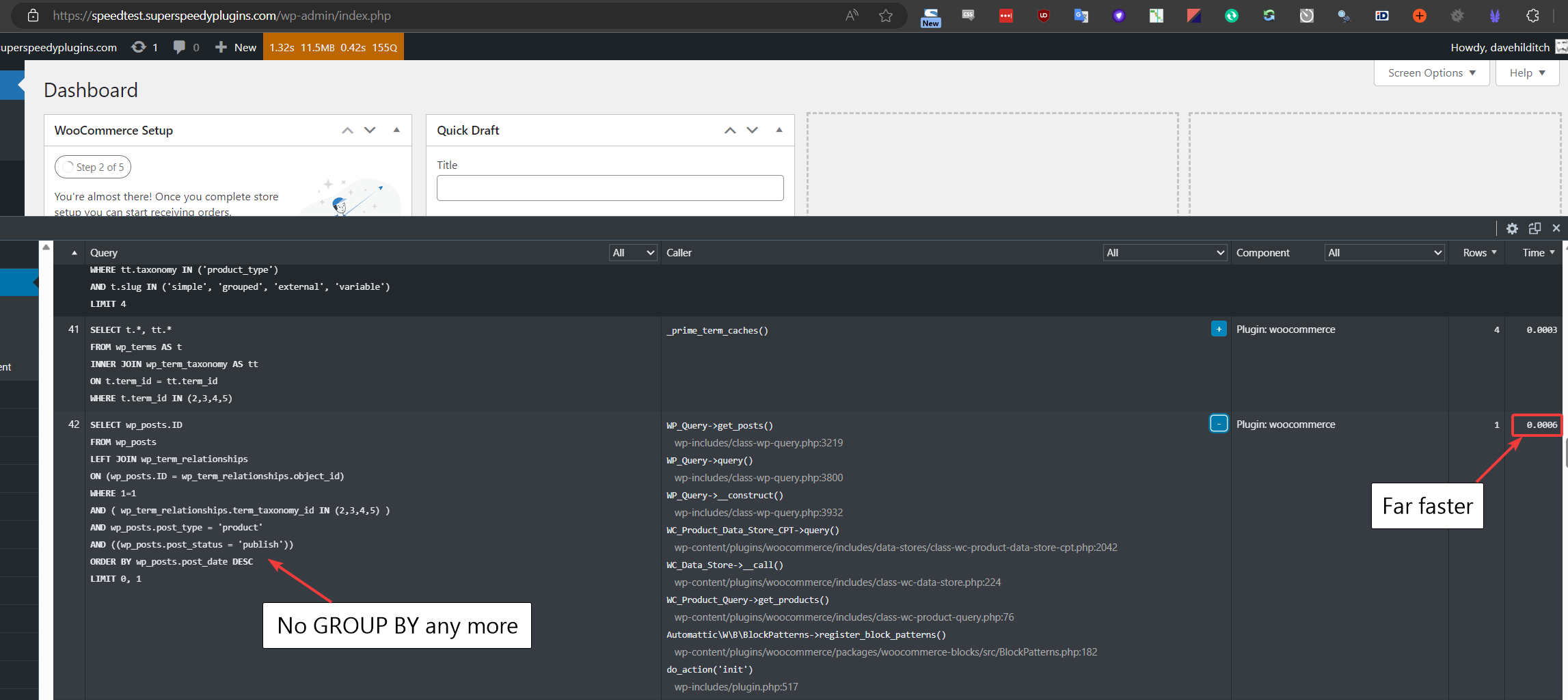
Task: Toggle Query Monitor panel position icon
Action: pyautogui.click(x=1535, y=228)
